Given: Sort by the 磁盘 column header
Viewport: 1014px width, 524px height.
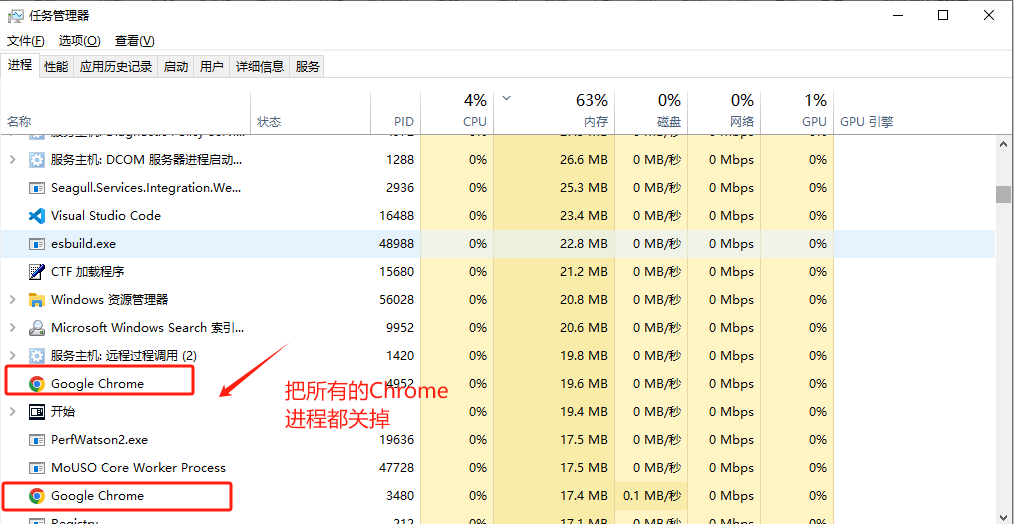Looking at the screenshot, I should [x=651, y=113].
